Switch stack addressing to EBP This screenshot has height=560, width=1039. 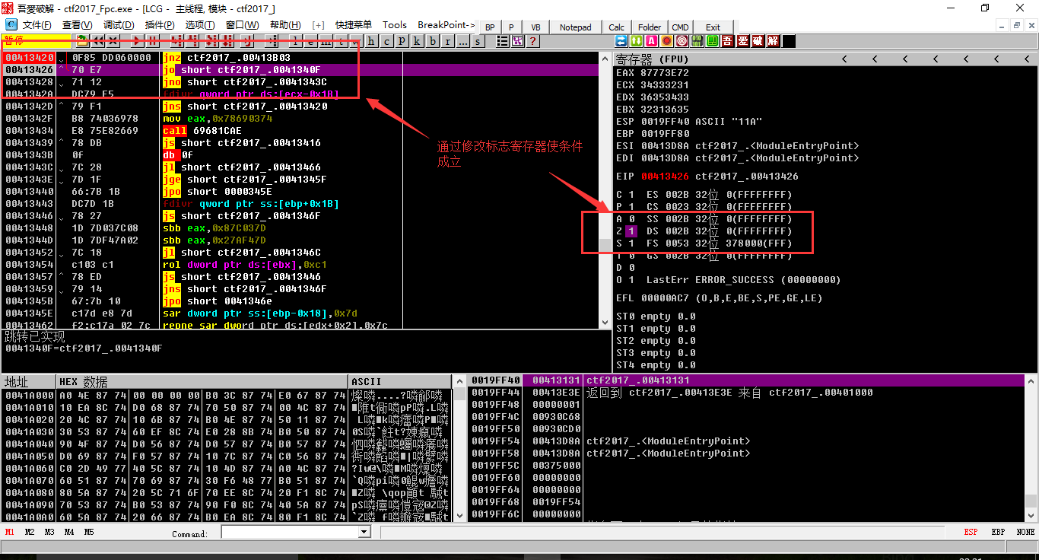point(998,533)
